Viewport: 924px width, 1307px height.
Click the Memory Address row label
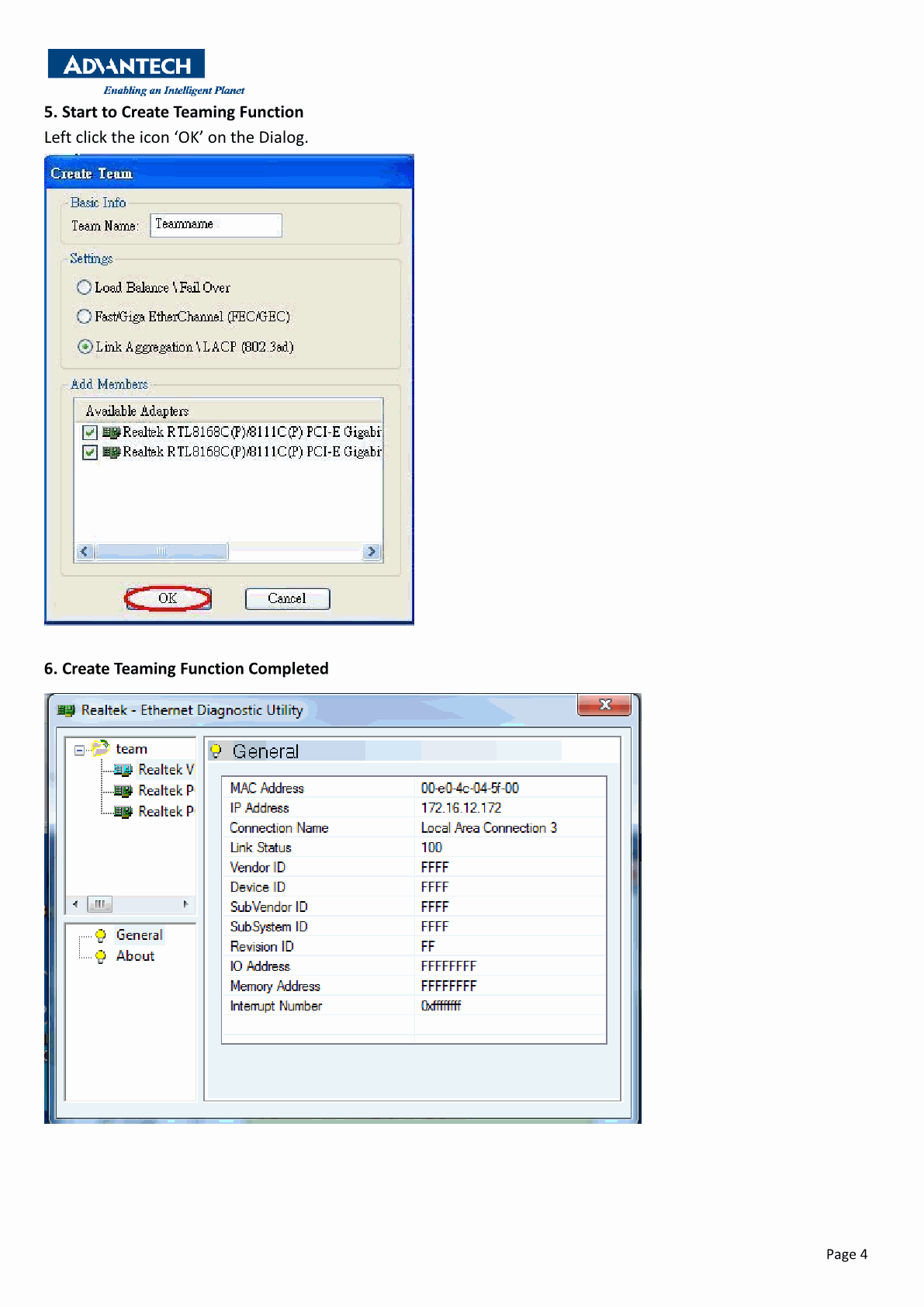(275, 986)
